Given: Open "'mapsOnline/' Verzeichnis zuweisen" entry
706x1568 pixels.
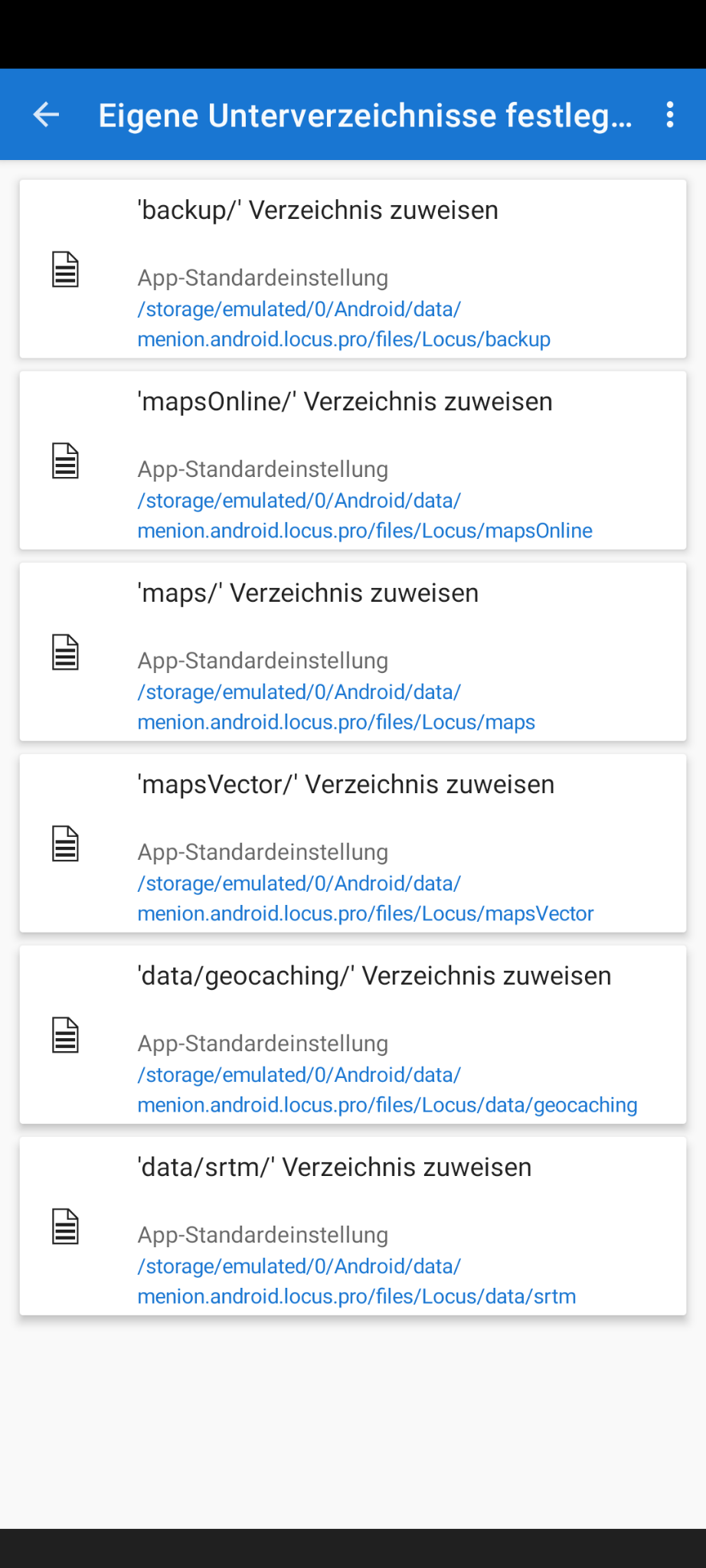Looking at the screenshot, I should pos(345,402).
